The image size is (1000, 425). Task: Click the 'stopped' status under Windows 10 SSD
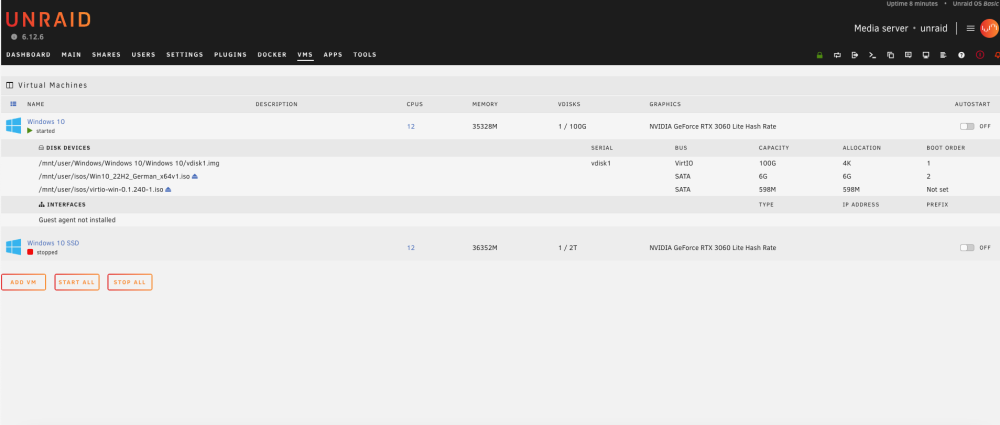coord(47,252)
